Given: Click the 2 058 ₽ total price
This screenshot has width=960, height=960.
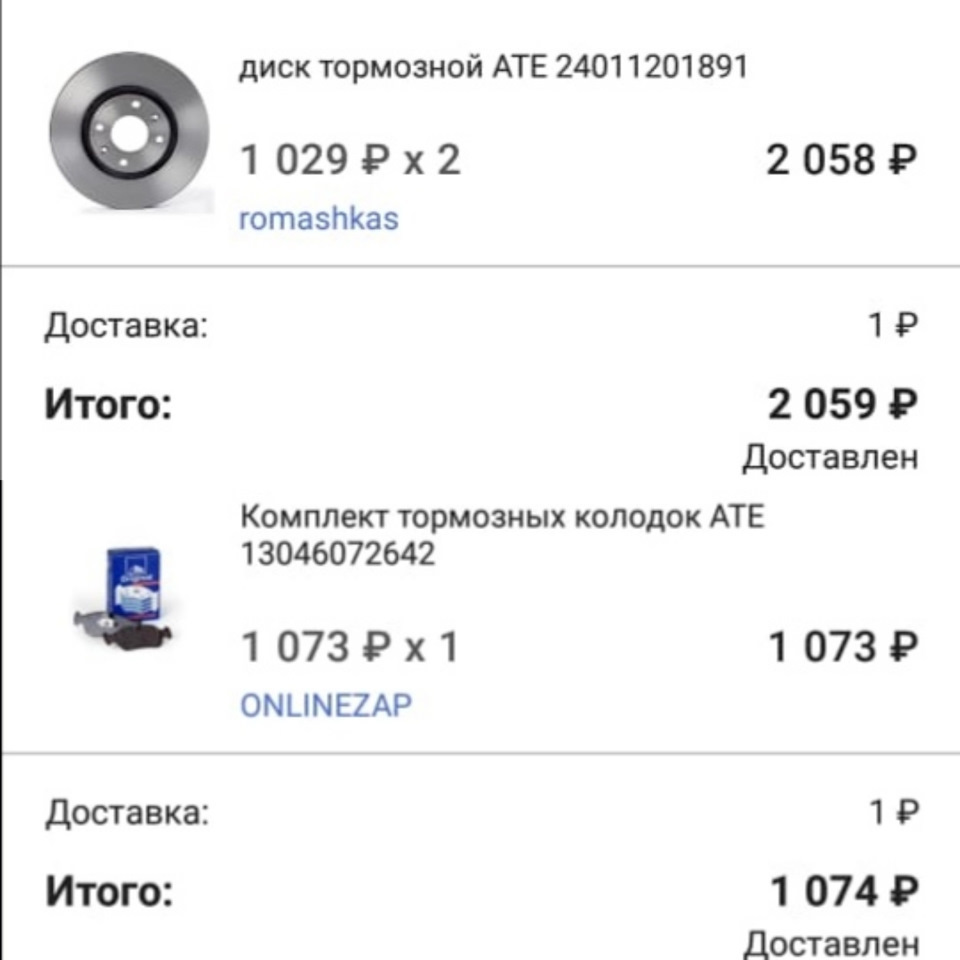Looking at the screenshot, I should (x=842, y=160).
